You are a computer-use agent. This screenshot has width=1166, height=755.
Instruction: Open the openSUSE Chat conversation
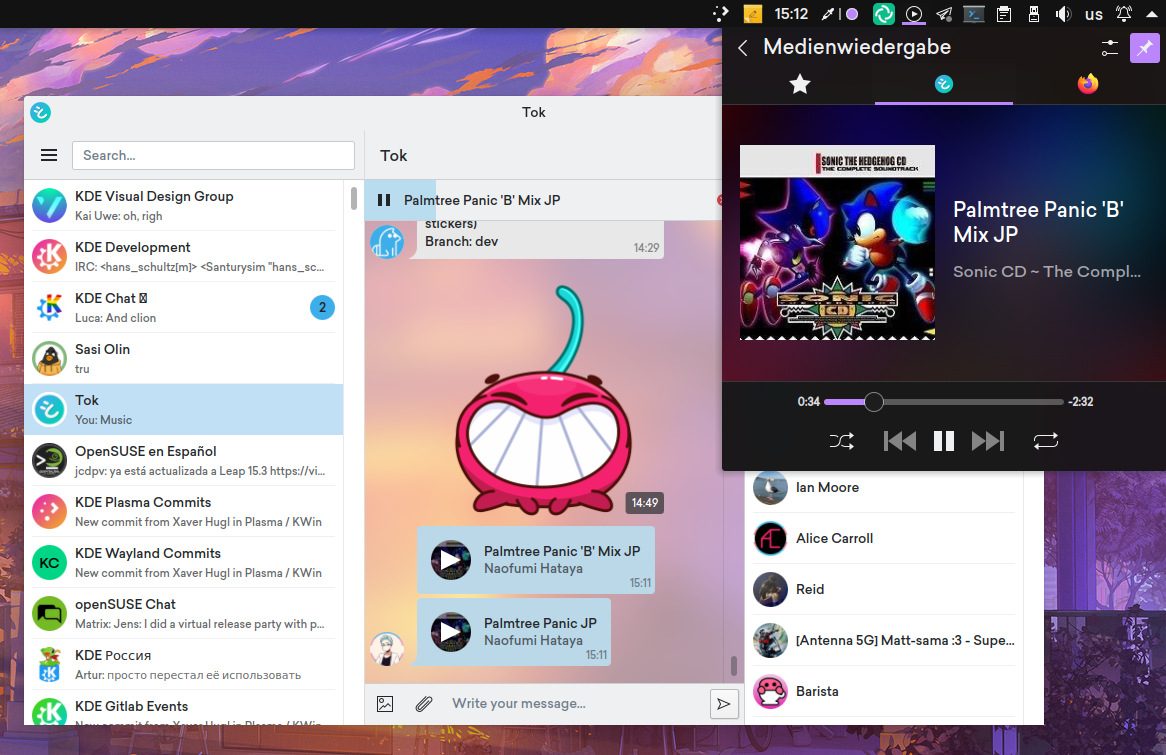tap(184, 614)
